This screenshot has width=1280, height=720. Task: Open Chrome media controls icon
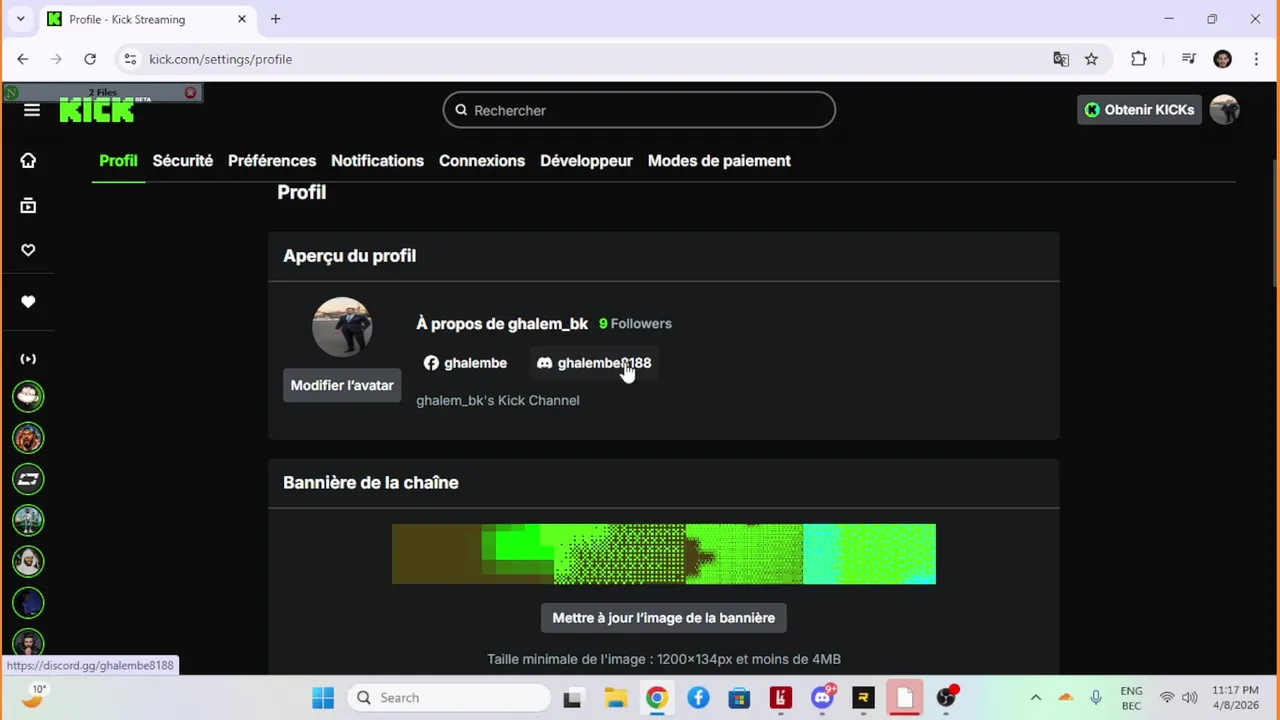coord(1188,59)
